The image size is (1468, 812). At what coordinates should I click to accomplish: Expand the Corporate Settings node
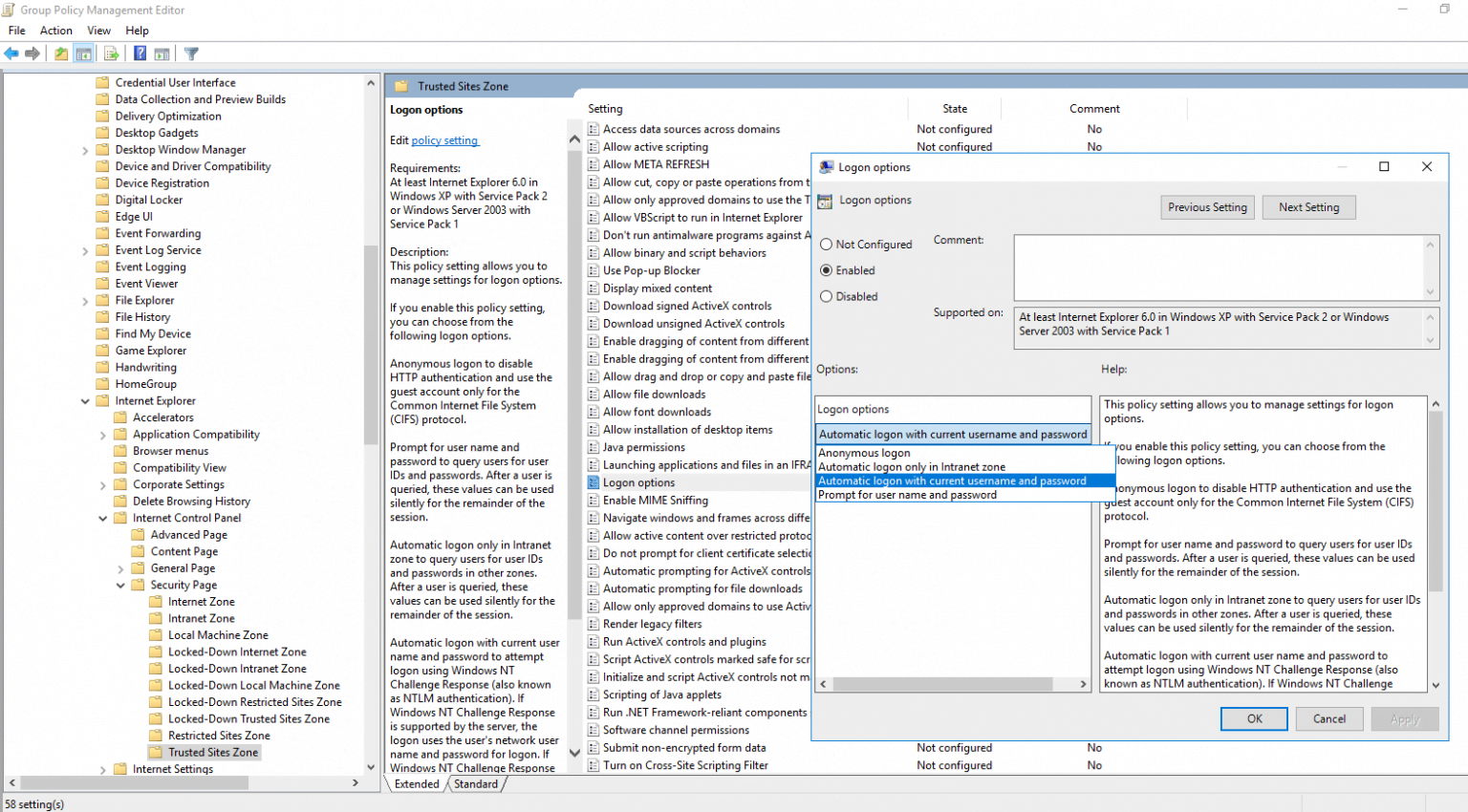point(103,485)
